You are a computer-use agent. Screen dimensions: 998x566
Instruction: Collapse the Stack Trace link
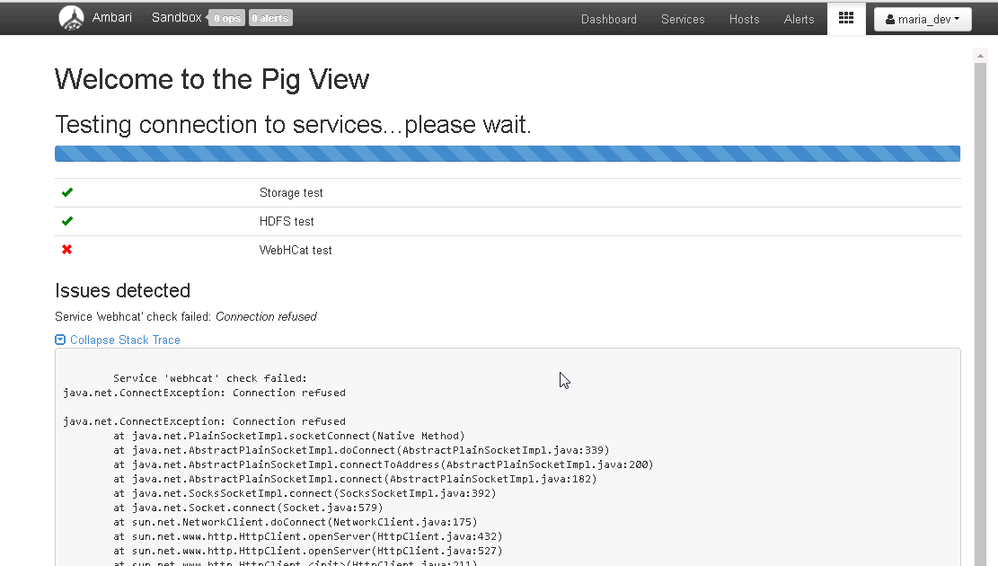125,340
